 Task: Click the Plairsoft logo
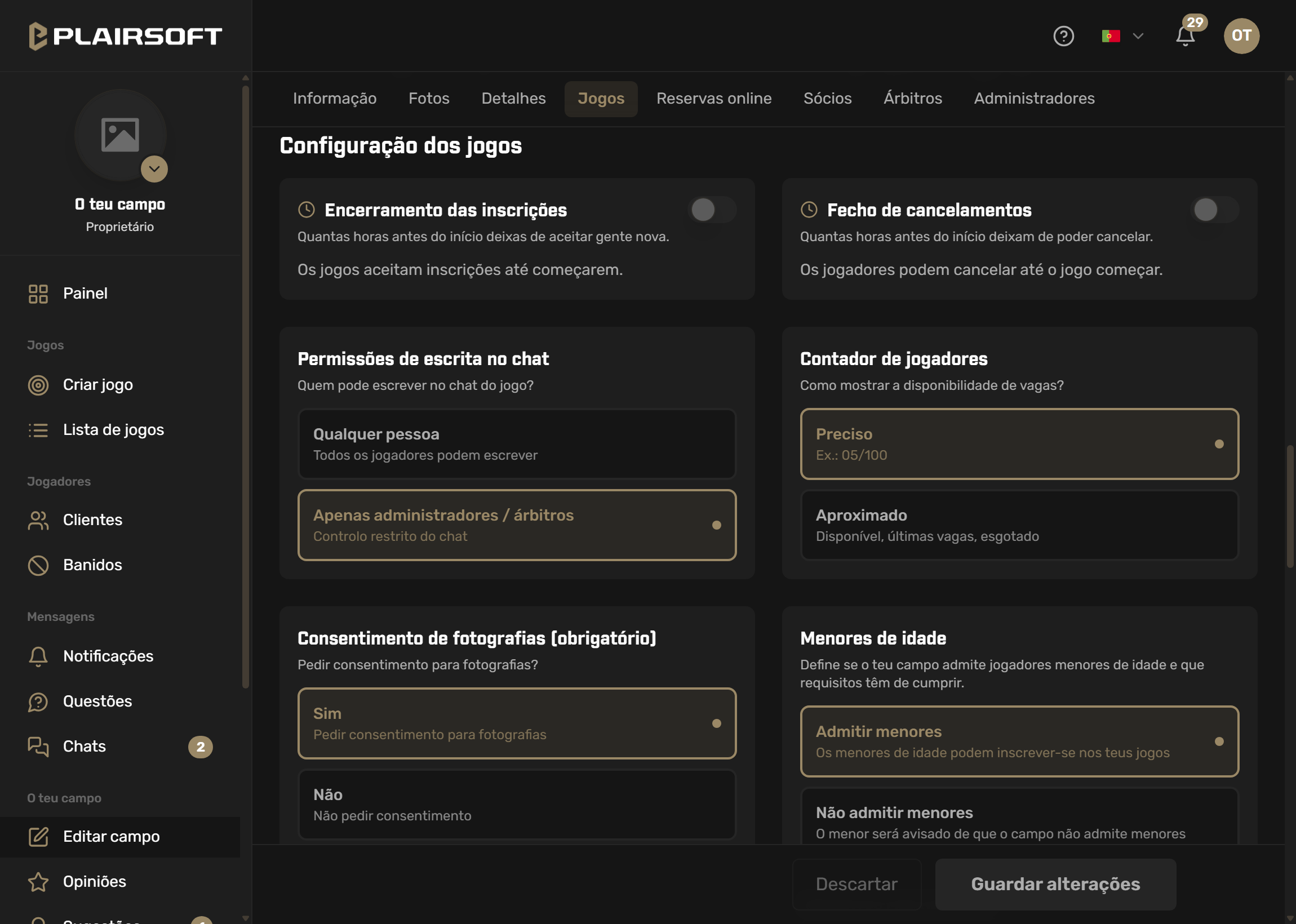pos(125,36)
